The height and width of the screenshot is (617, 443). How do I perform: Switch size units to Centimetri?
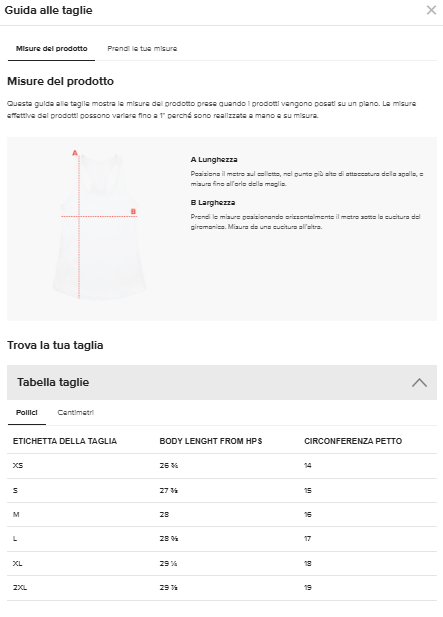coord(76,413)
